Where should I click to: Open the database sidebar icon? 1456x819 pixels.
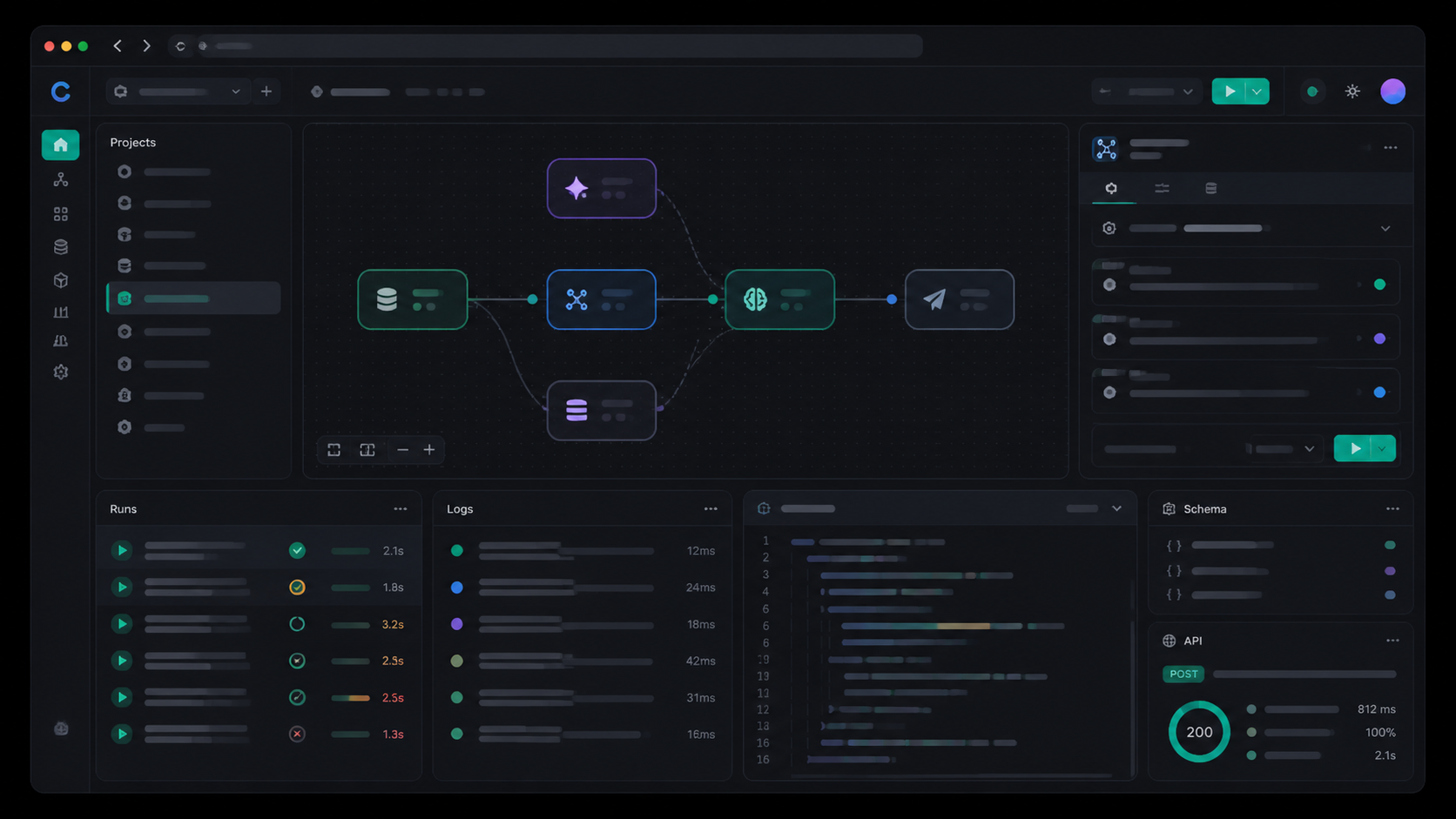pos(60,247)
